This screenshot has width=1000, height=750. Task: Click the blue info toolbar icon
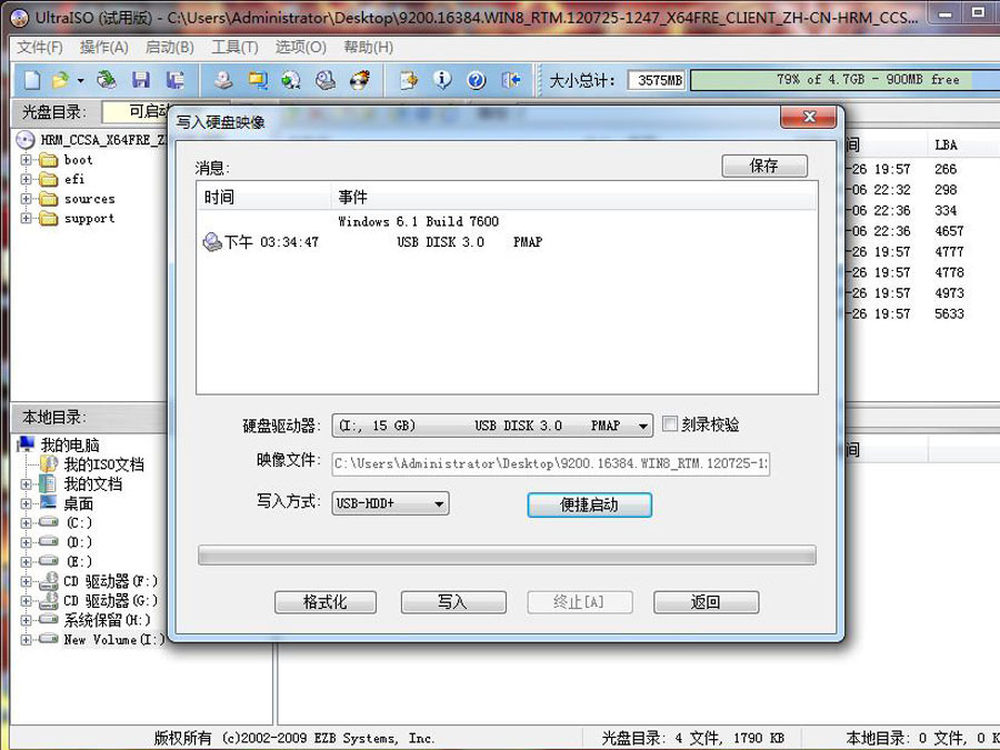point(443,80)
